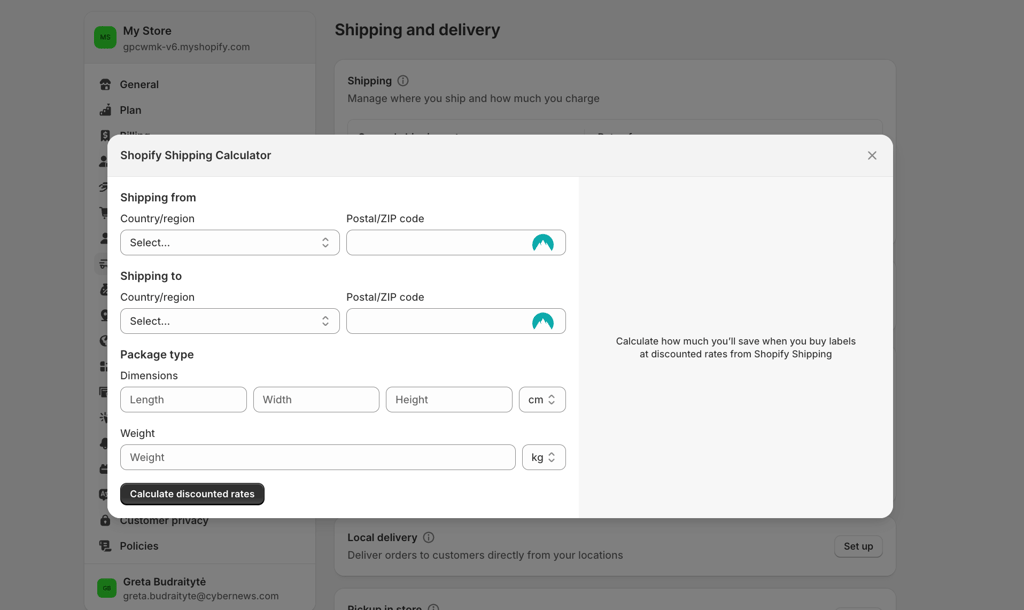
Task: Click Local delivery info icon
Action: pos(428,538)
